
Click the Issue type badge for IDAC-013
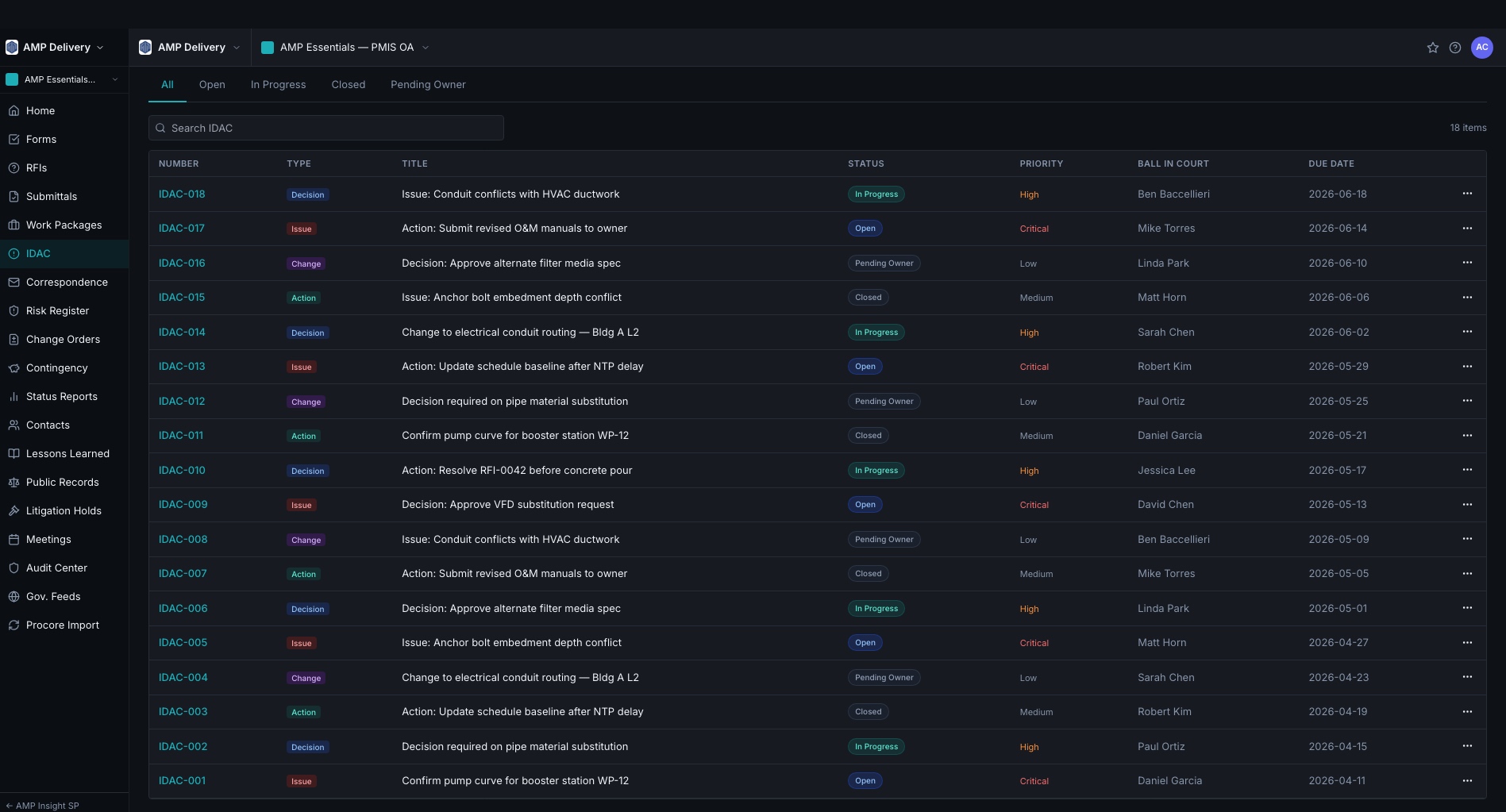pos(301,368)
